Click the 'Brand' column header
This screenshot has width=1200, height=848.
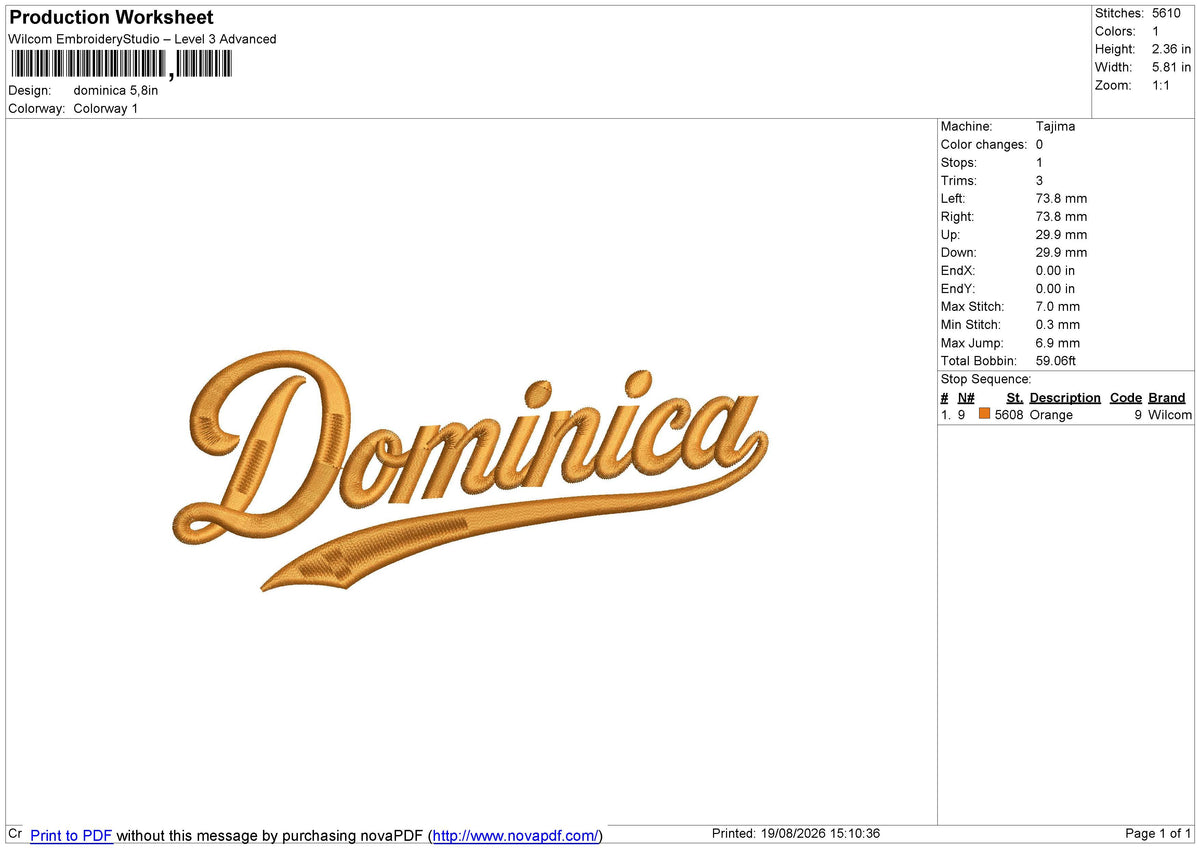point(1167,397)
